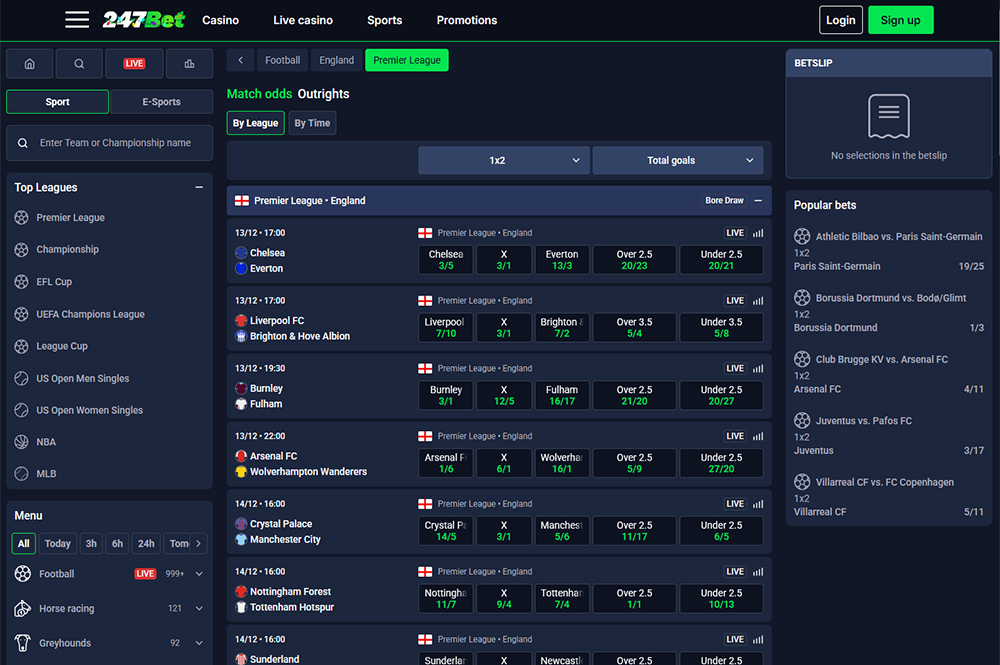Focus the team or championship search field

(x=120, y=143)
